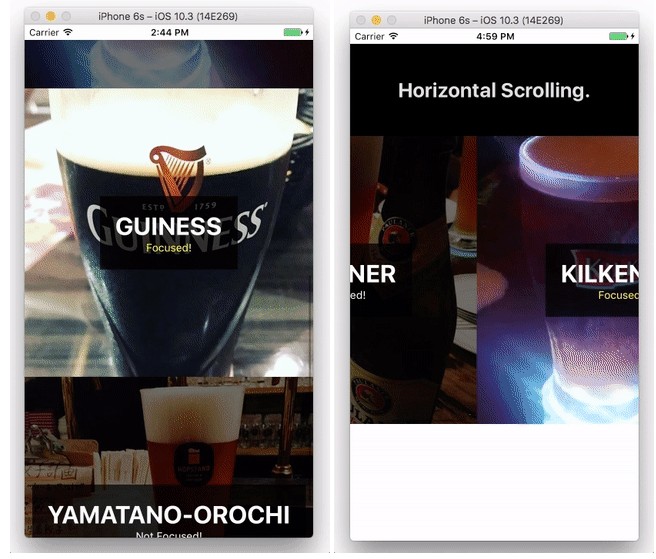
Task: Tap the Focused label under KILKENNY
Action: [618, 295]
